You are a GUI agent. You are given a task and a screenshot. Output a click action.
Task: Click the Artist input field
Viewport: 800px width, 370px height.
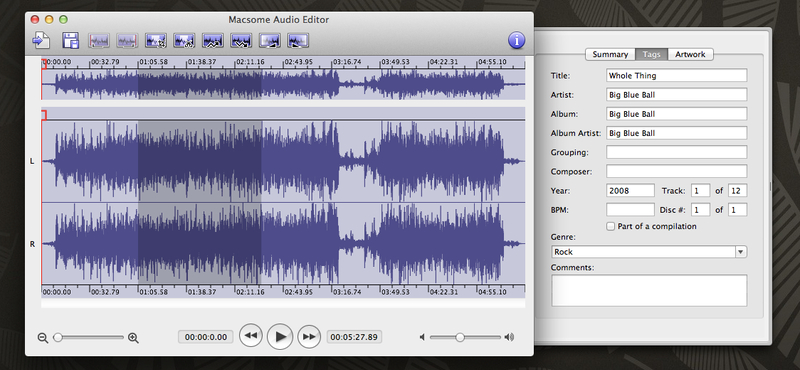[677, 95]
